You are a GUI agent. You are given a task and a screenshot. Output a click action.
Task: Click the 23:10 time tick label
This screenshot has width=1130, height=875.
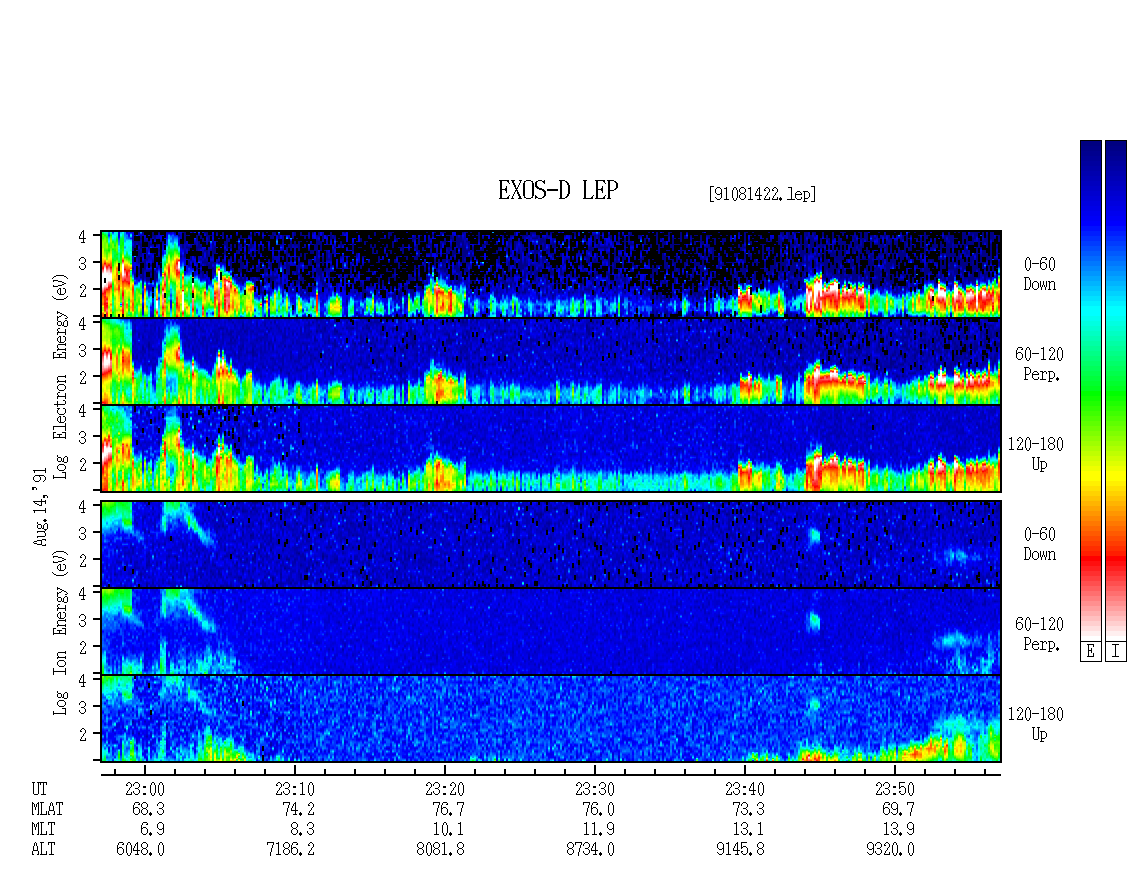click(294, 790)
